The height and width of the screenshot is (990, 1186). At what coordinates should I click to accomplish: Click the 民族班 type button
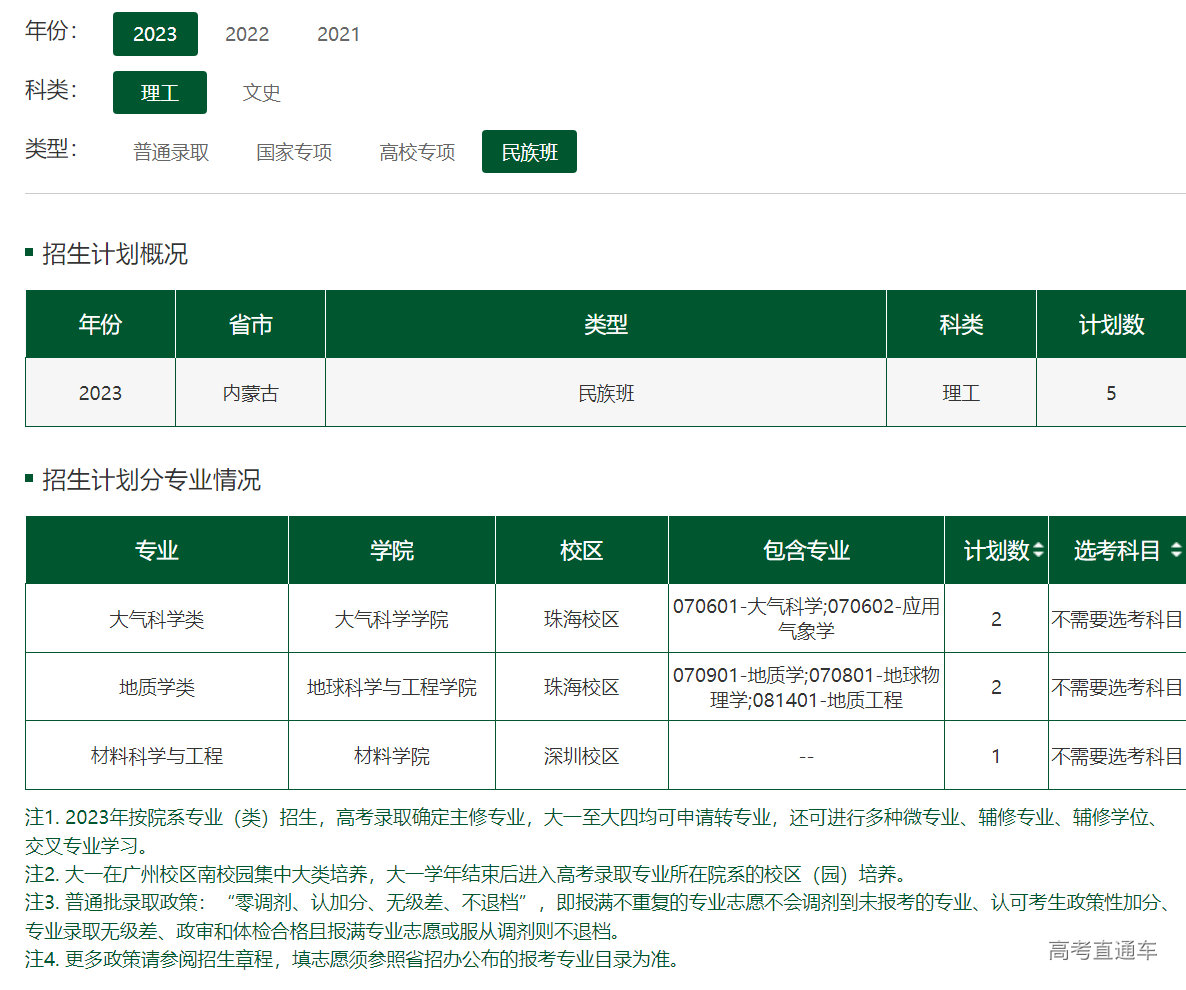click(529, 152)
